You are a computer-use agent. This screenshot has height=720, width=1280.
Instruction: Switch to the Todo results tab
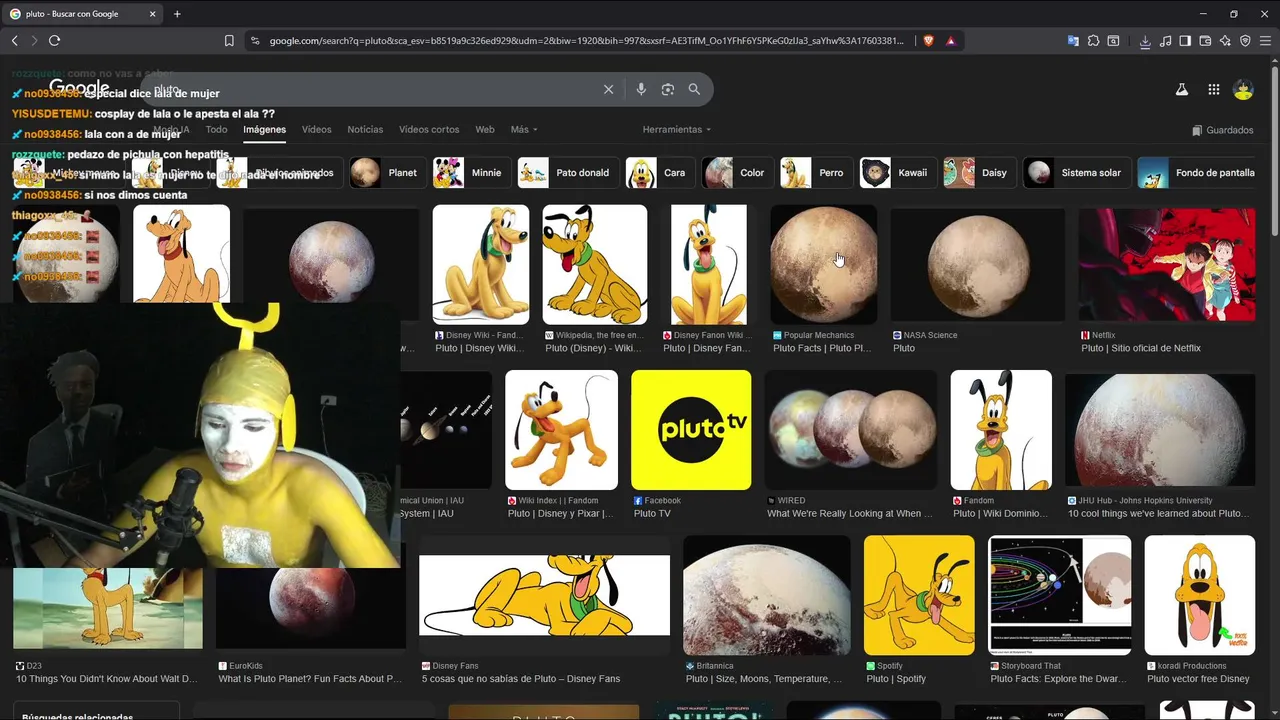(x=217, y=129)
